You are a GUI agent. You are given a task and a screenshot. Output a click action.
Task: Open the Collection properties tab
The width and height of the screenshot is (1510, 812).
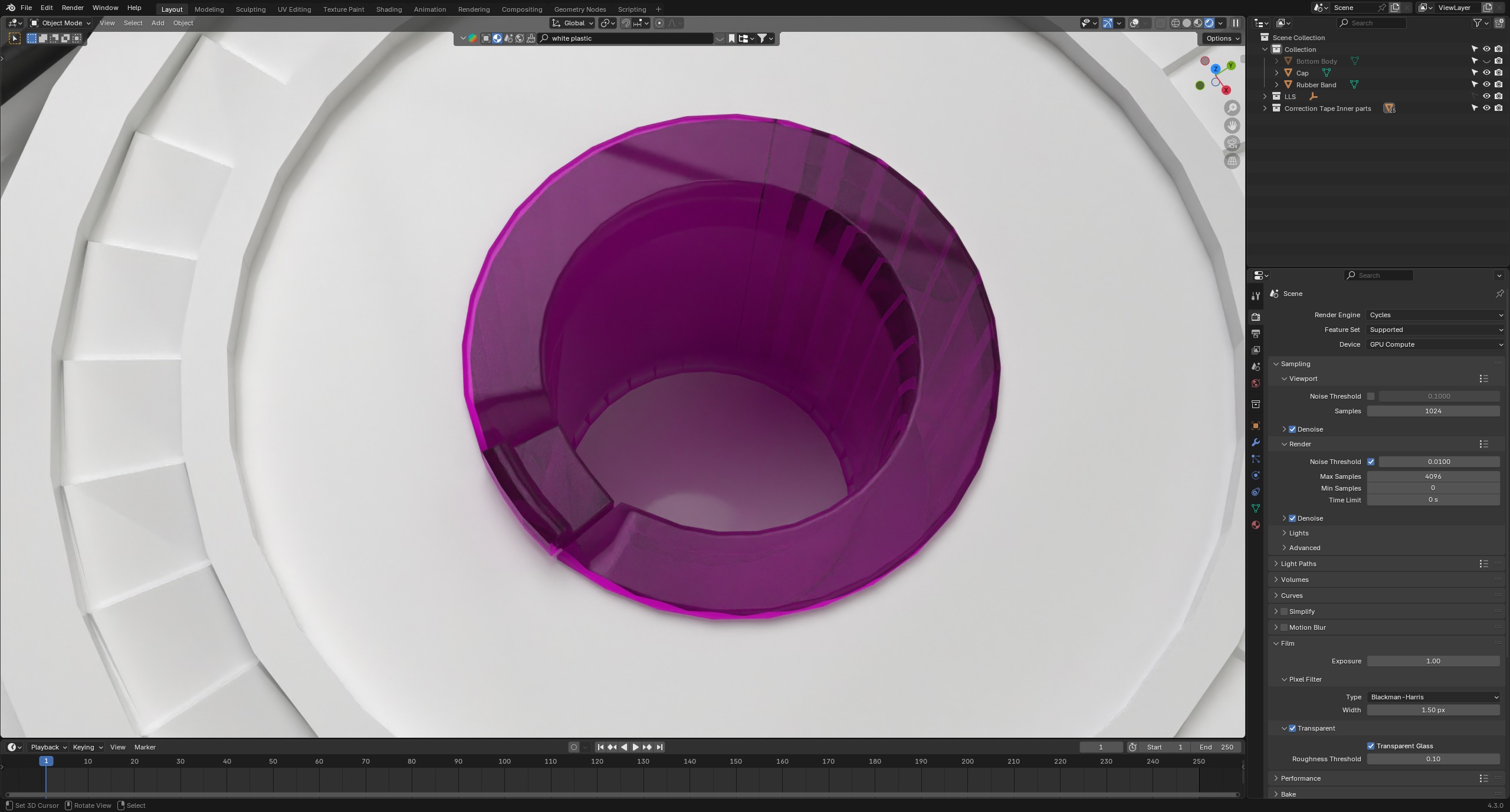pyautogui.click(x=1256, y=405)
